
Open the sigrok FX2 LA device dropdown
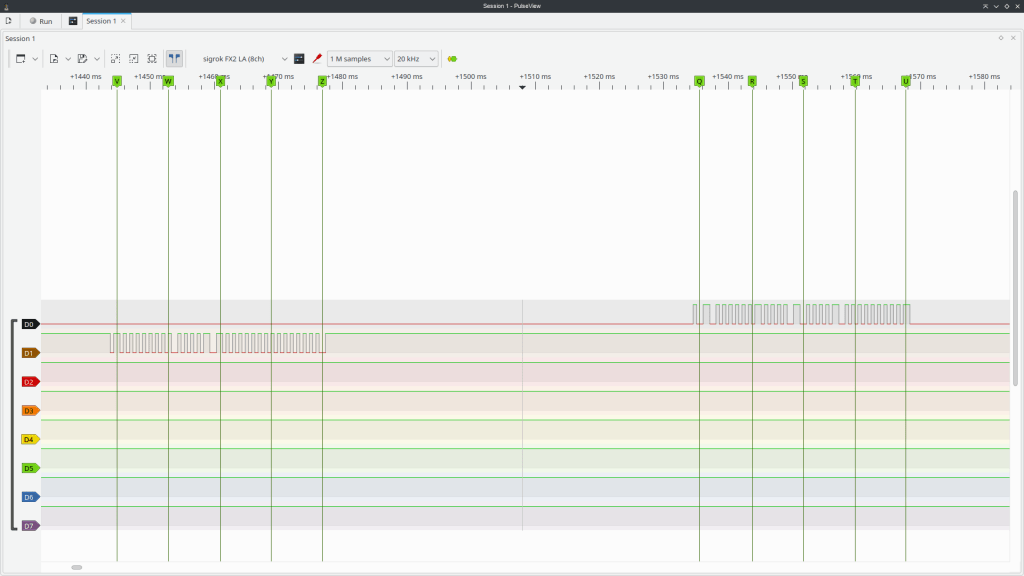click(x=244, y=59)
